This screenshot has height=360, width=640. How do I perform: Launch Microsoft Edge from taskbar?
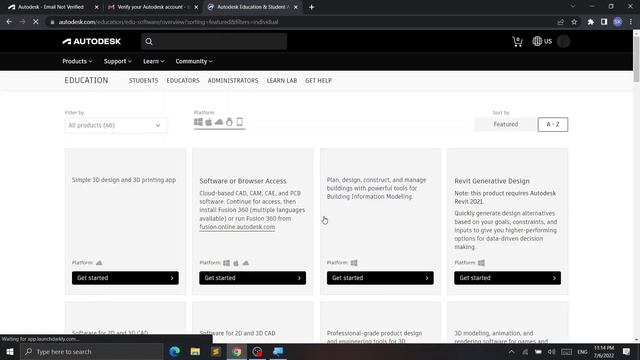click(x=175, y=351)
